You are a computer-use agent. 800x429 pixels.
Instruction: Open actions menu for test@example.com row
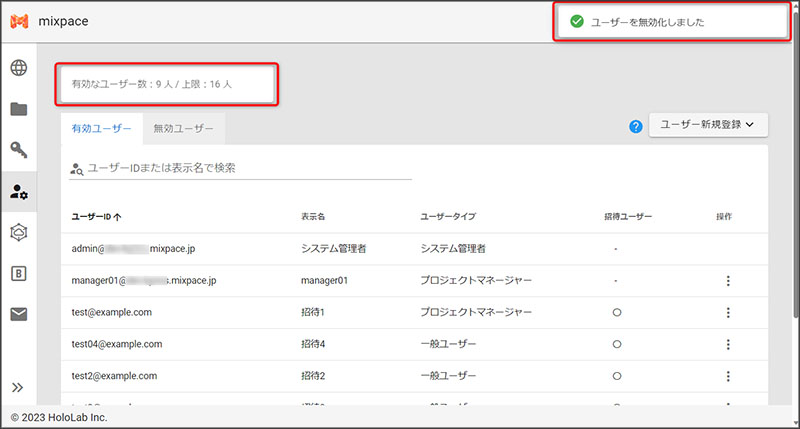click(x=728, y=313)
